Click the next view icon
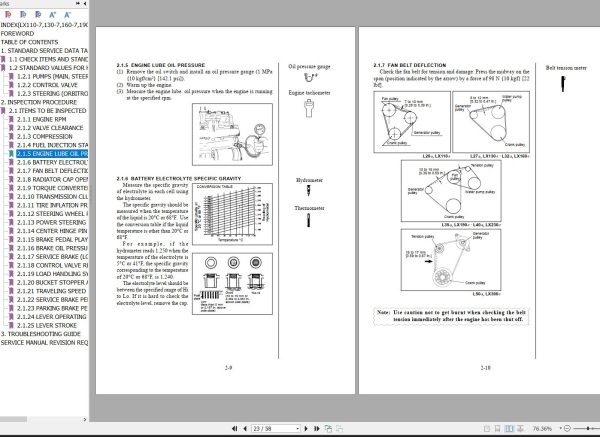 [339, 429]
